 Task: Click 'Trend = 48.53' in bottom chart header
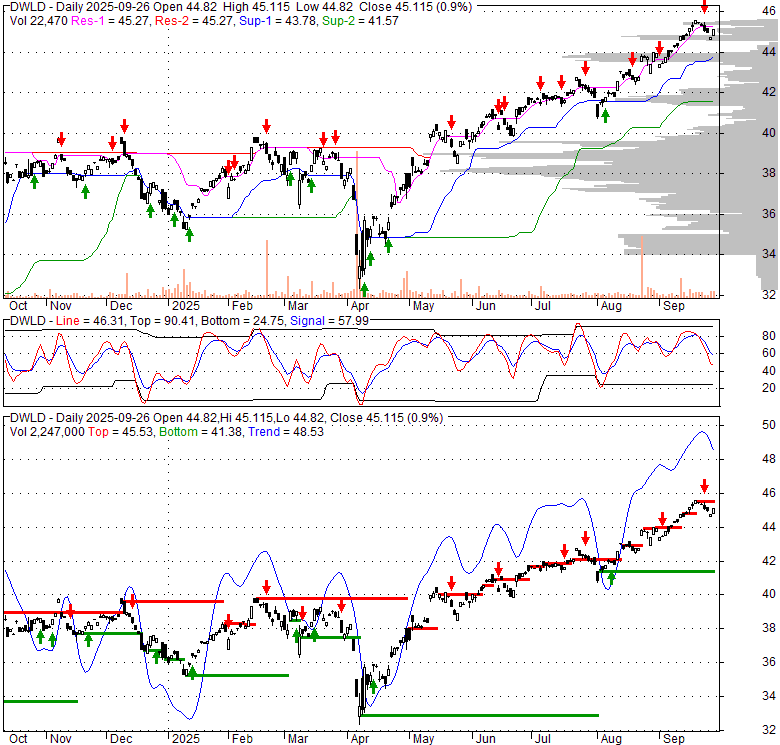[286, 432]
